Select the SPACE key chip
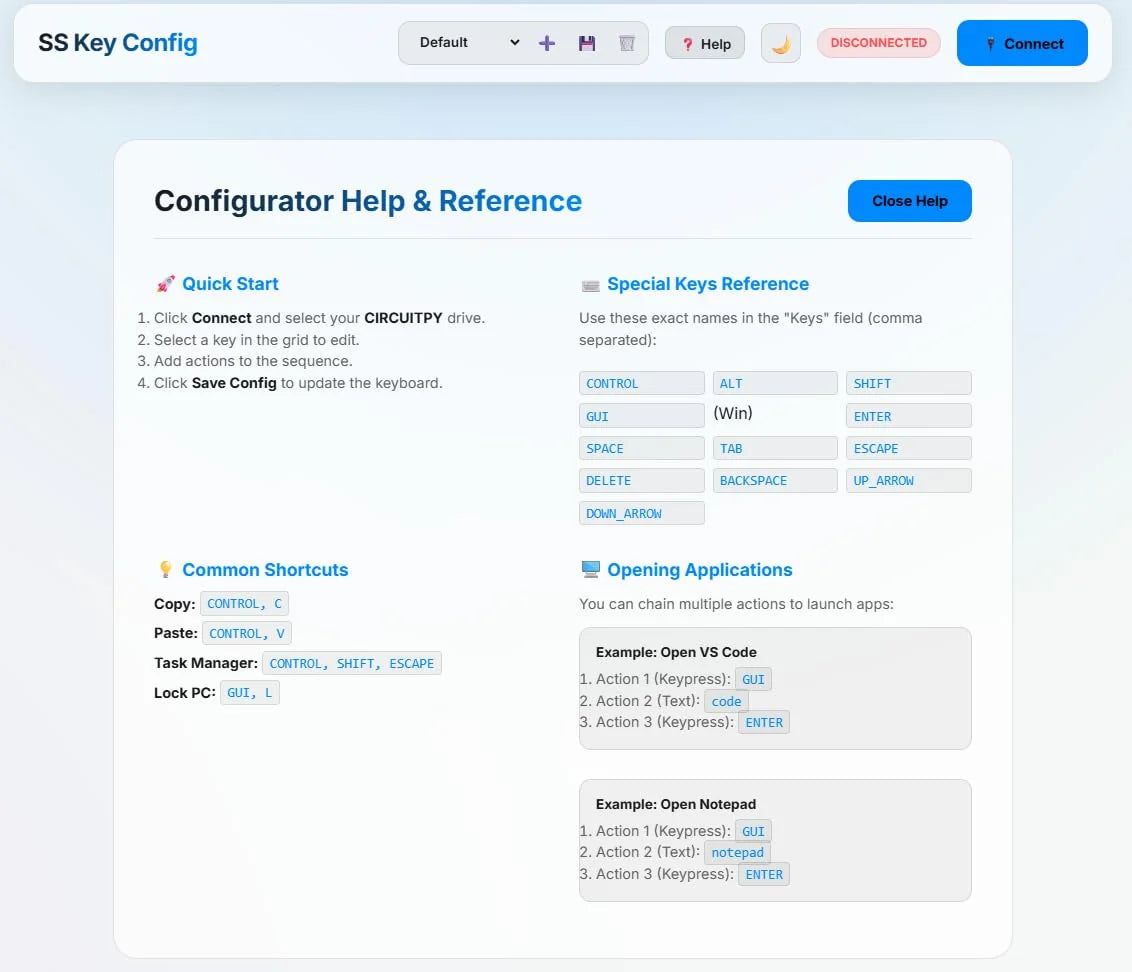 641,448
